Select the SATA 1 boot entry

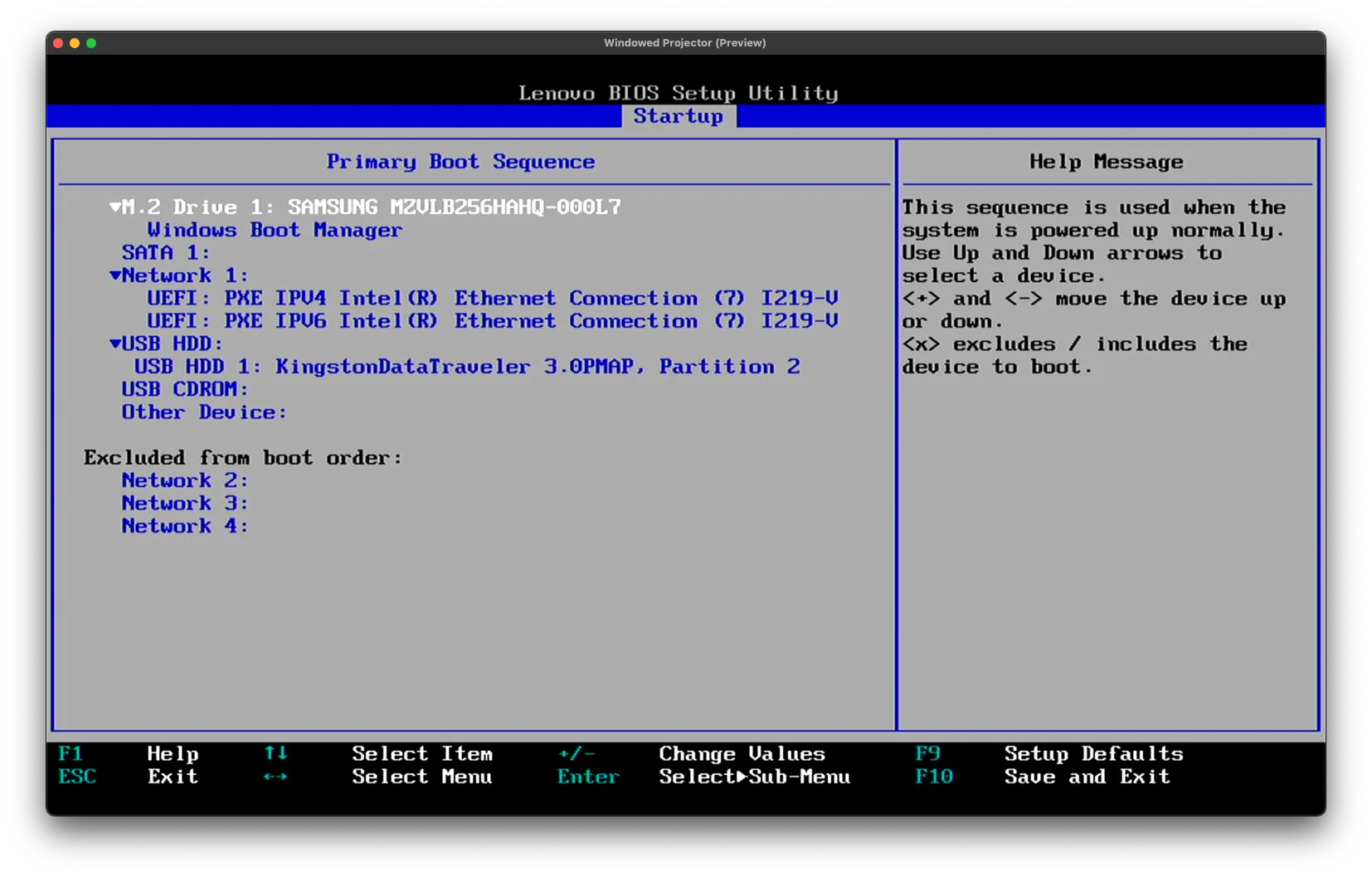[x=166, y=252]
